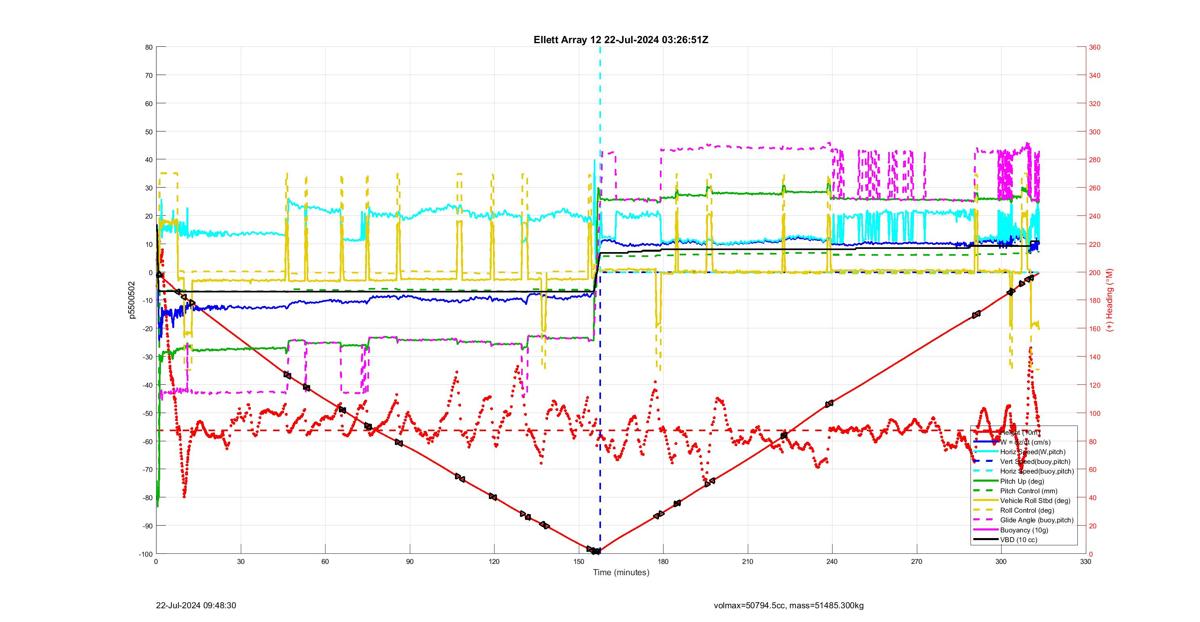
Task: Click the deepest dive marker at depth minimum
Action: [x=596, y=551]
